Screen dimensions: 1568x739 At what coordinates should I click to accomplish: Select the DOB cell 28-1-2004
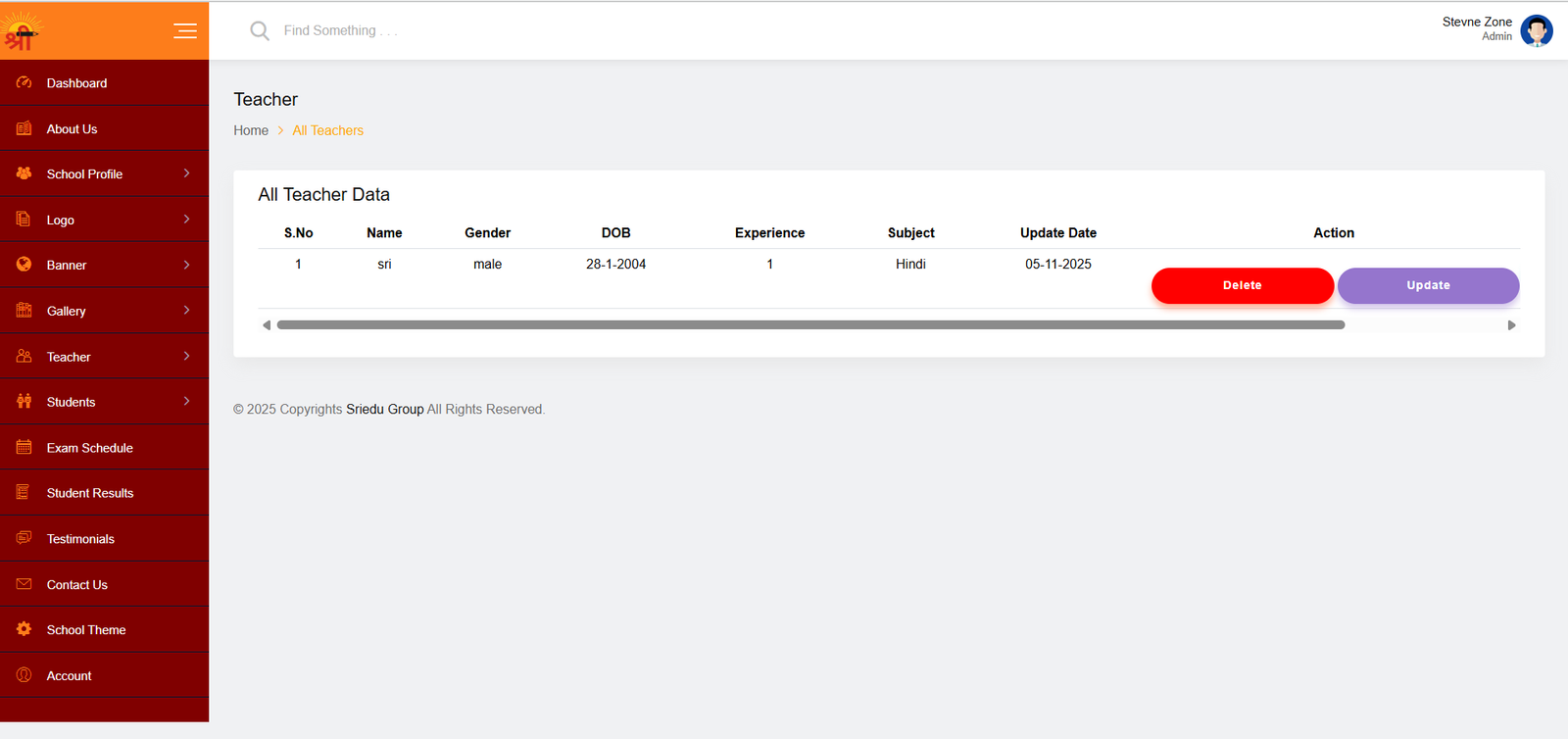tap(615, 264)
